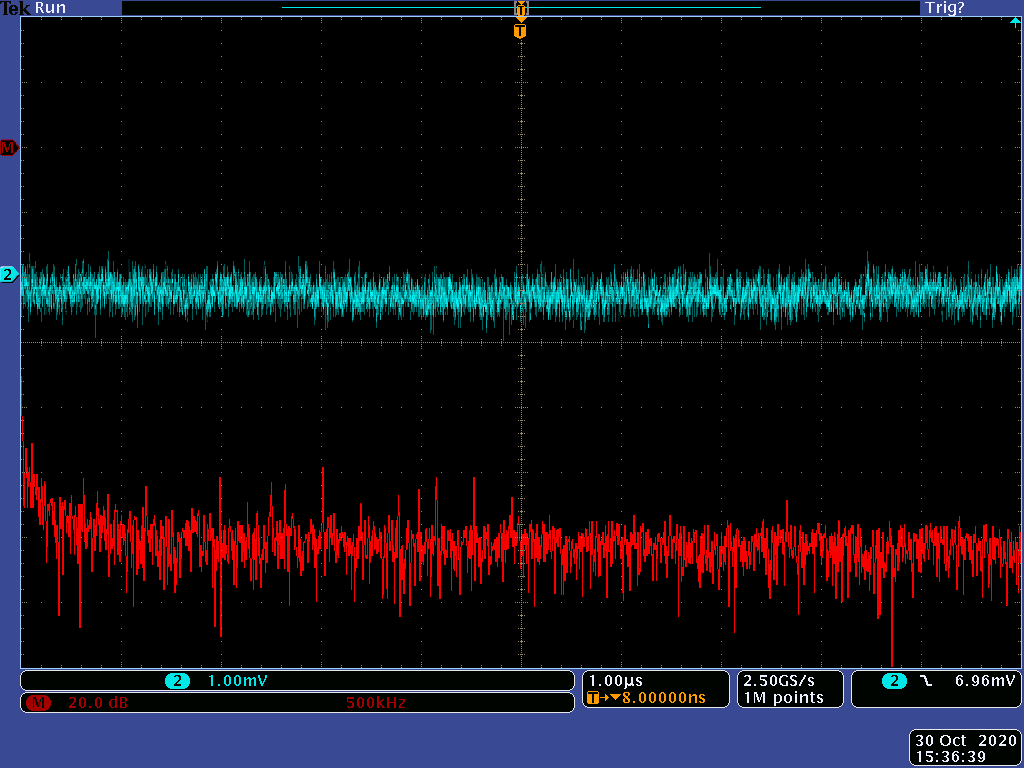Viewport: 1024px width, 768px height.
Task: Click the channel 2 badge in vertical readout
Action: pos(178,681)
